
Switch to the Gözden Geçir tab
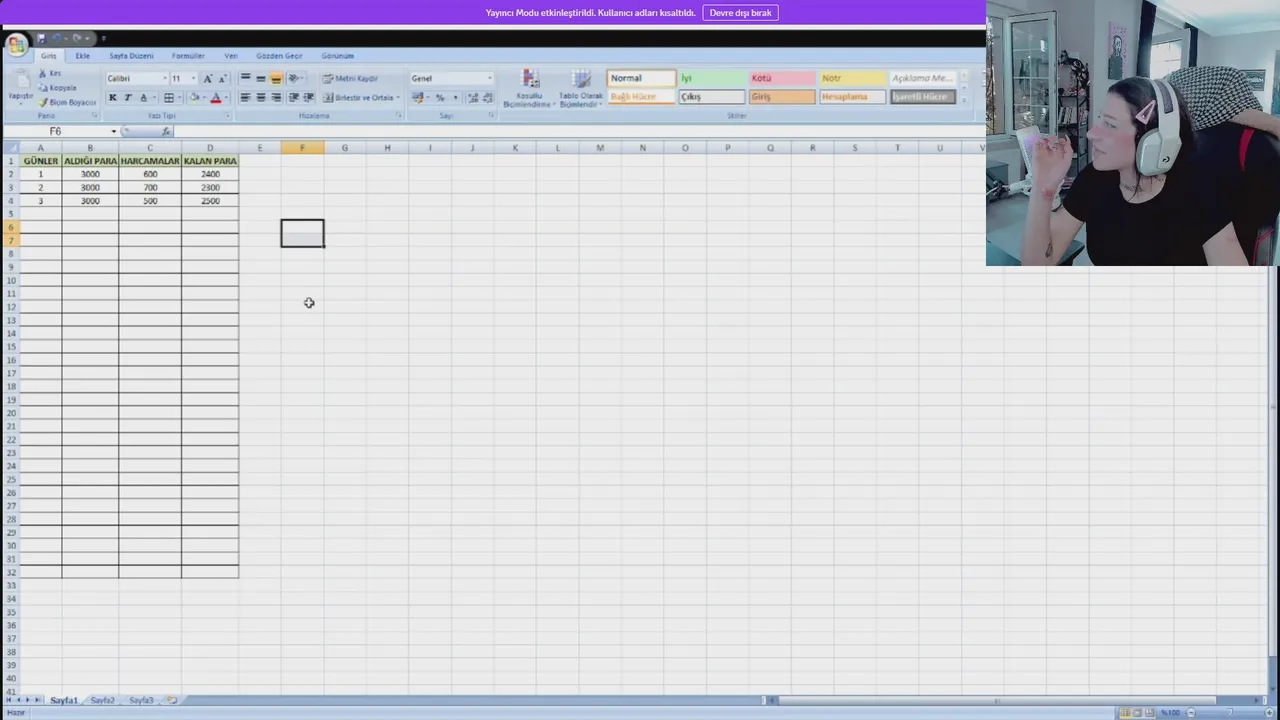pos(279,56)
